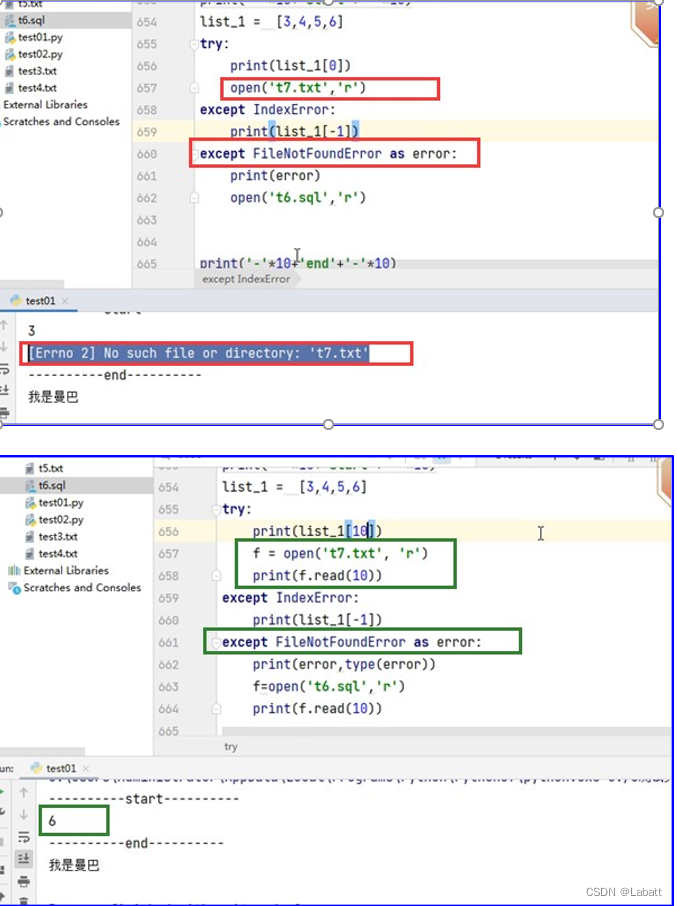Screen dimensions: 677x906
Task: Click the code line f=open('t6.sql','r') in lower editor
Action: (329, 686)
